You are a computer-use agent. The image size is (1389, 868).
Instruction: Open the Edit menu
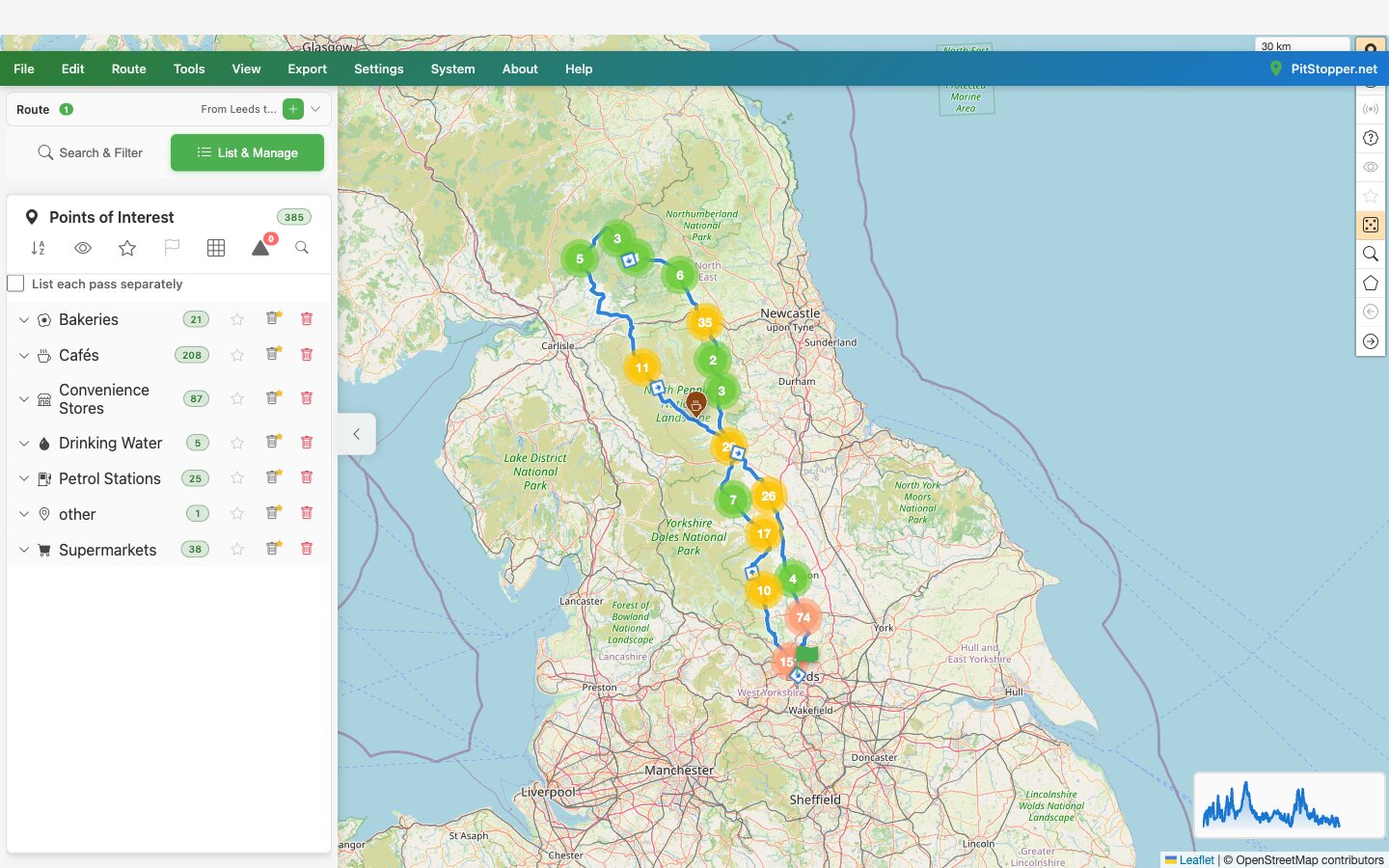point(73,68)
